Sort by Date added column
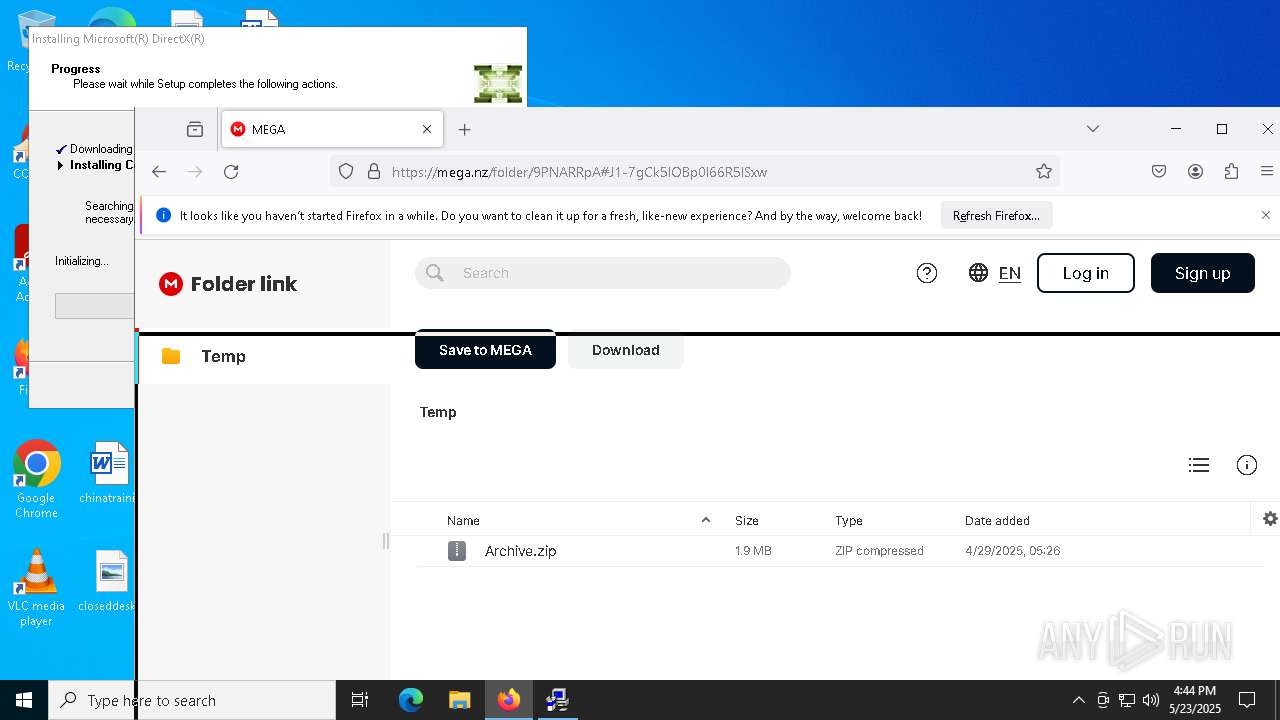Screen dimensions: 1280x720 coord(997,521)
